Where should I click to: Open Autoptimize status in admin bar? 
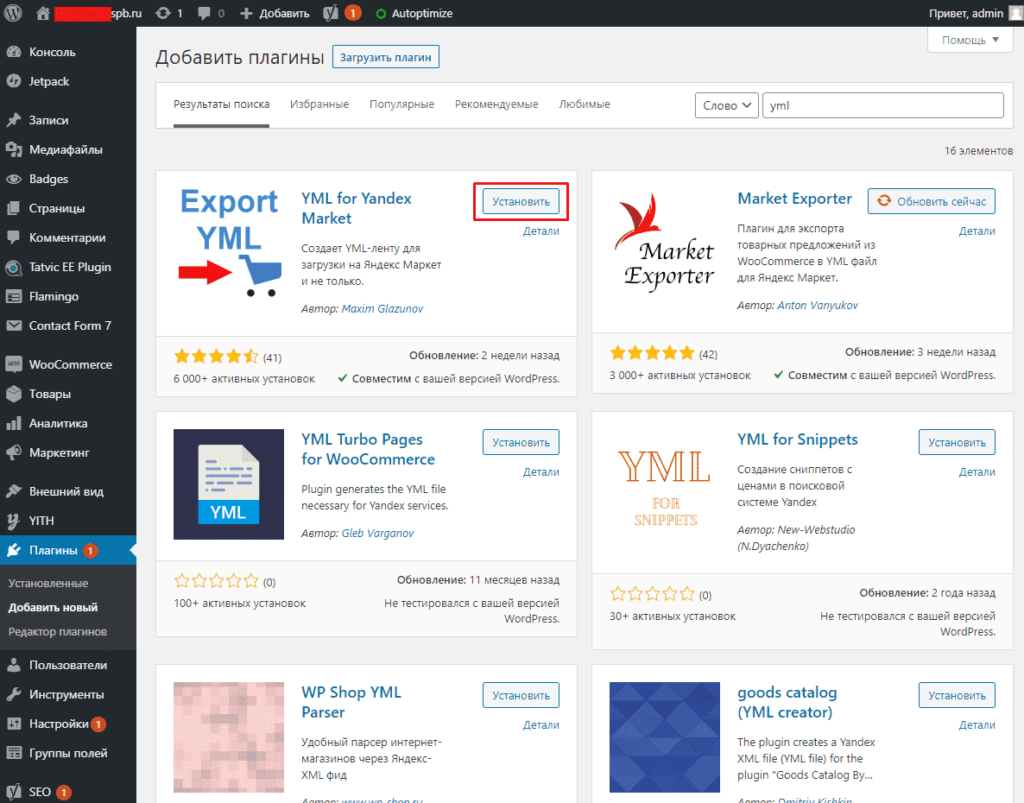point(415,13)
